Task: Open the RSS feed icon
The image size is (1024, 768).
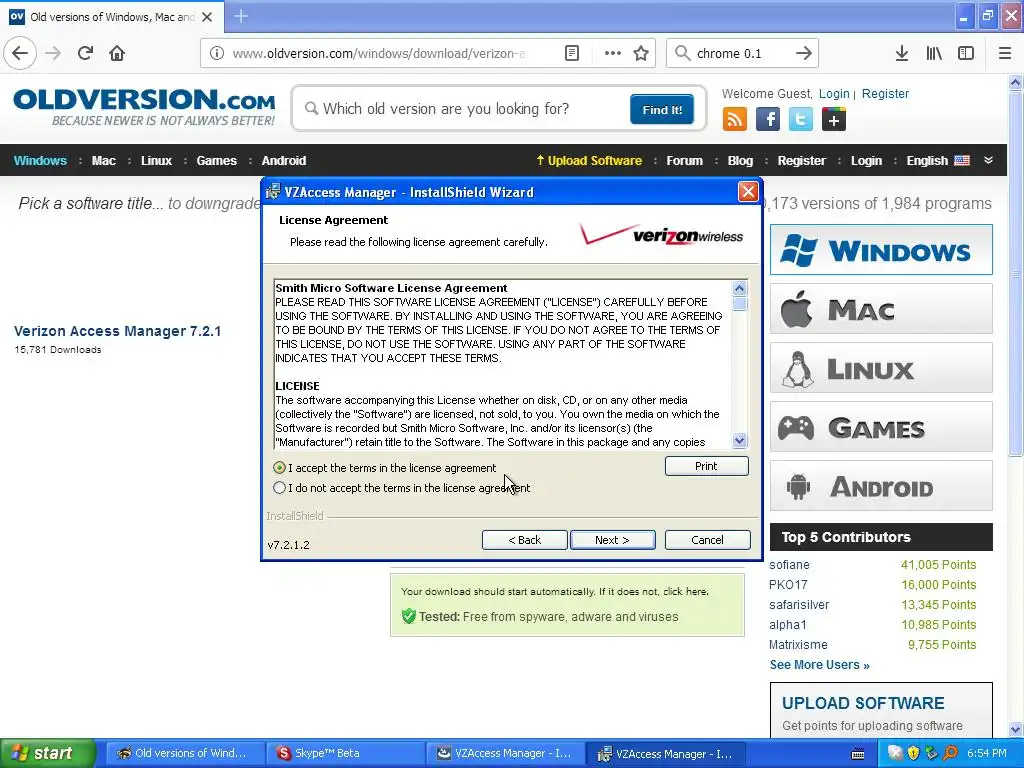Action: 735,120
